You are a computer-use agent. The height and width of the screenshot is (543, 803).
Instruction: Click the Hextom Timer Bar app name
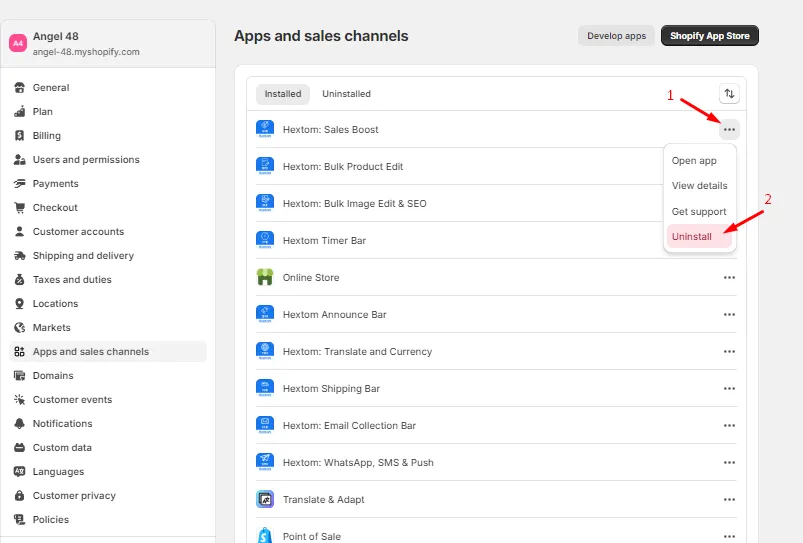click(x=324, y=240)
